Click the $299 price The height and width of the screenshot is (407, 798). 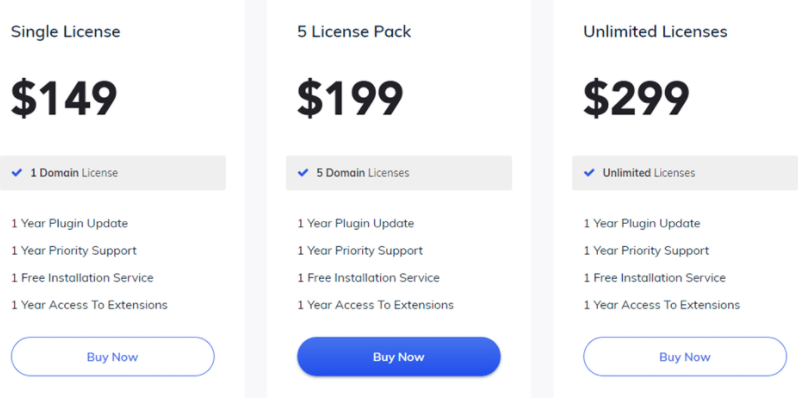click(636, 98)
